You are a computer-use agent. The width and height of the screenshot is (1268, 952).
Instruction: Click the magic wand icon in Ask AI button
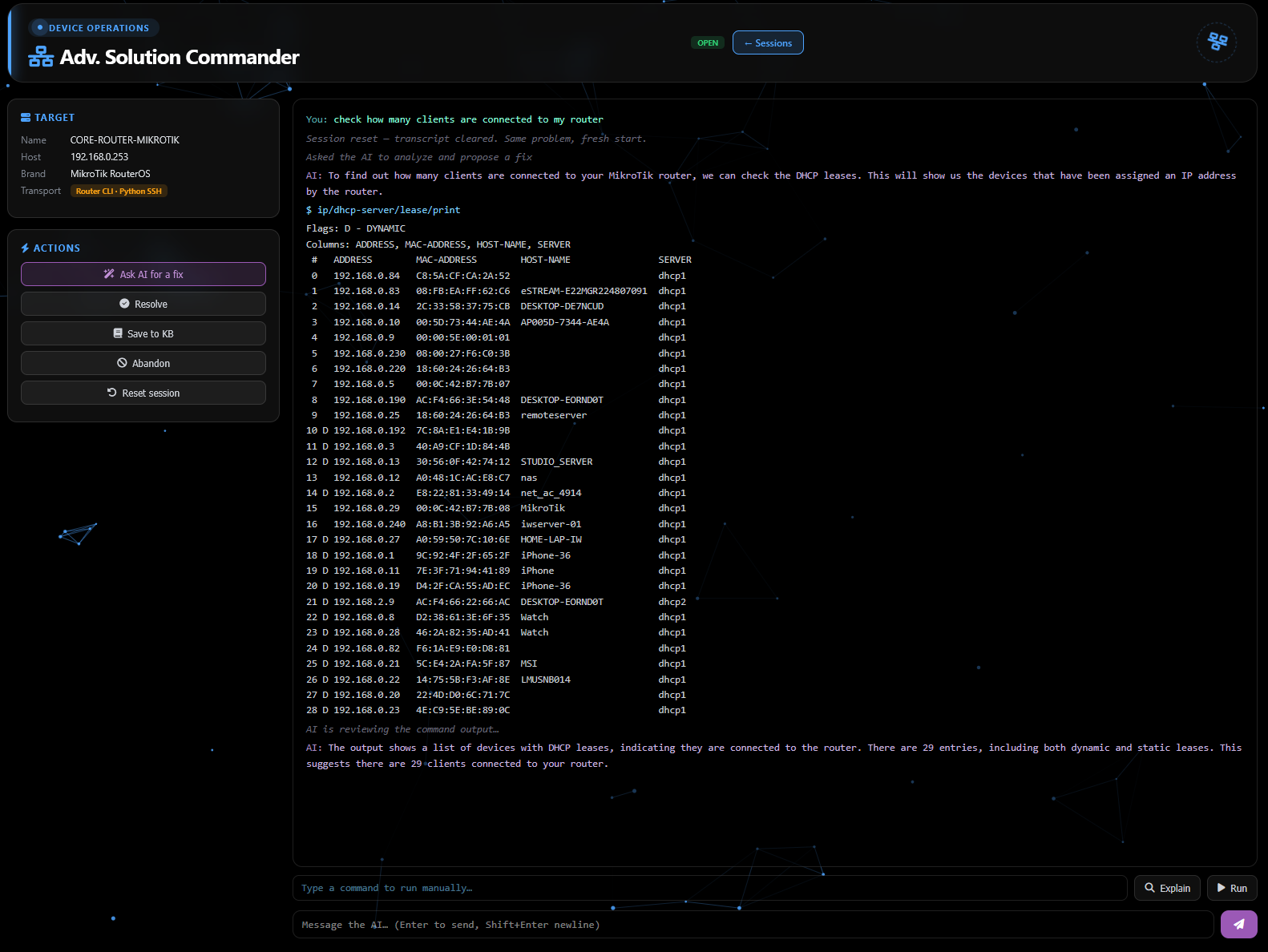[109, 274]
